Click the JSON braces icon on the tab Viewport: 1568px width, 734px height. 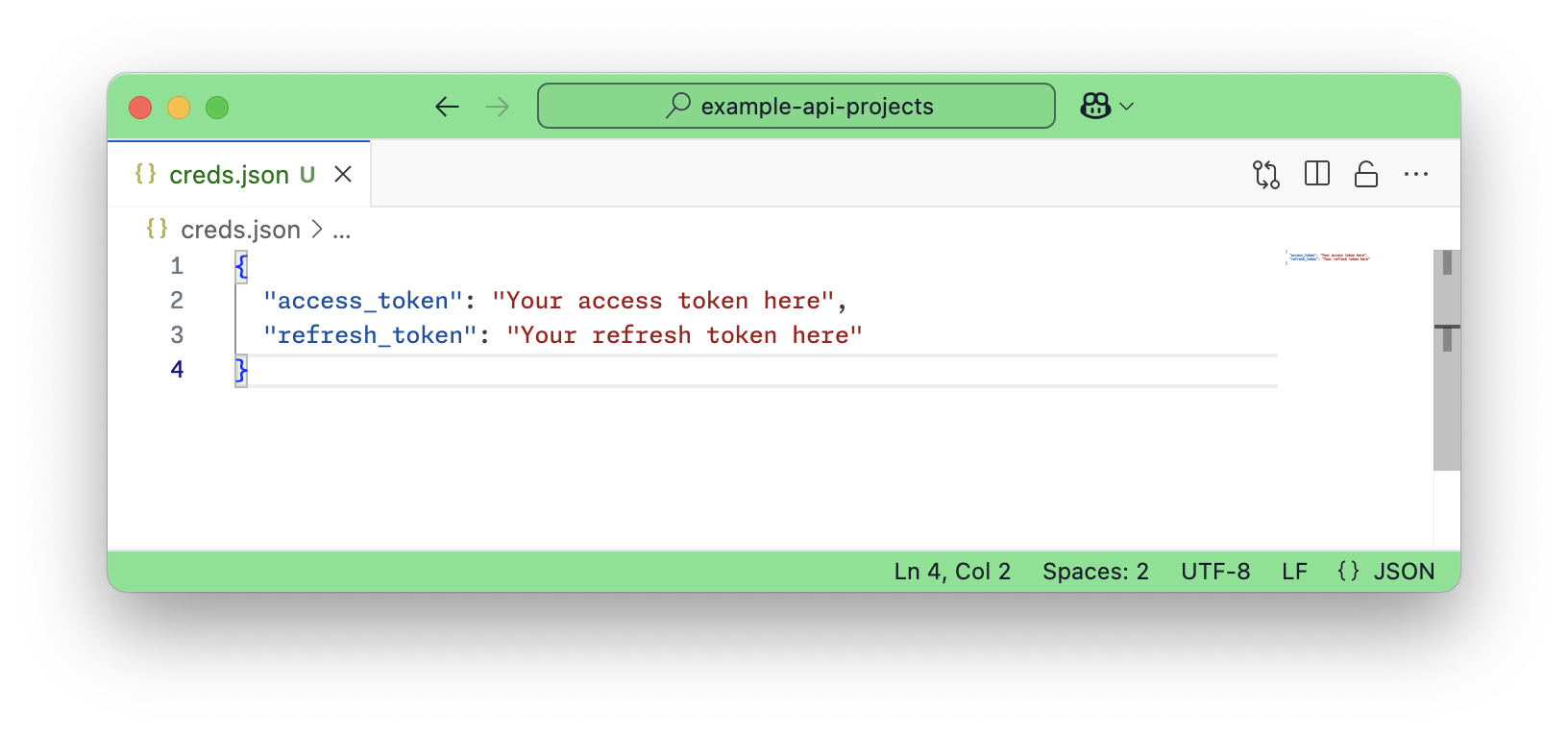click(x=146, y=174)
